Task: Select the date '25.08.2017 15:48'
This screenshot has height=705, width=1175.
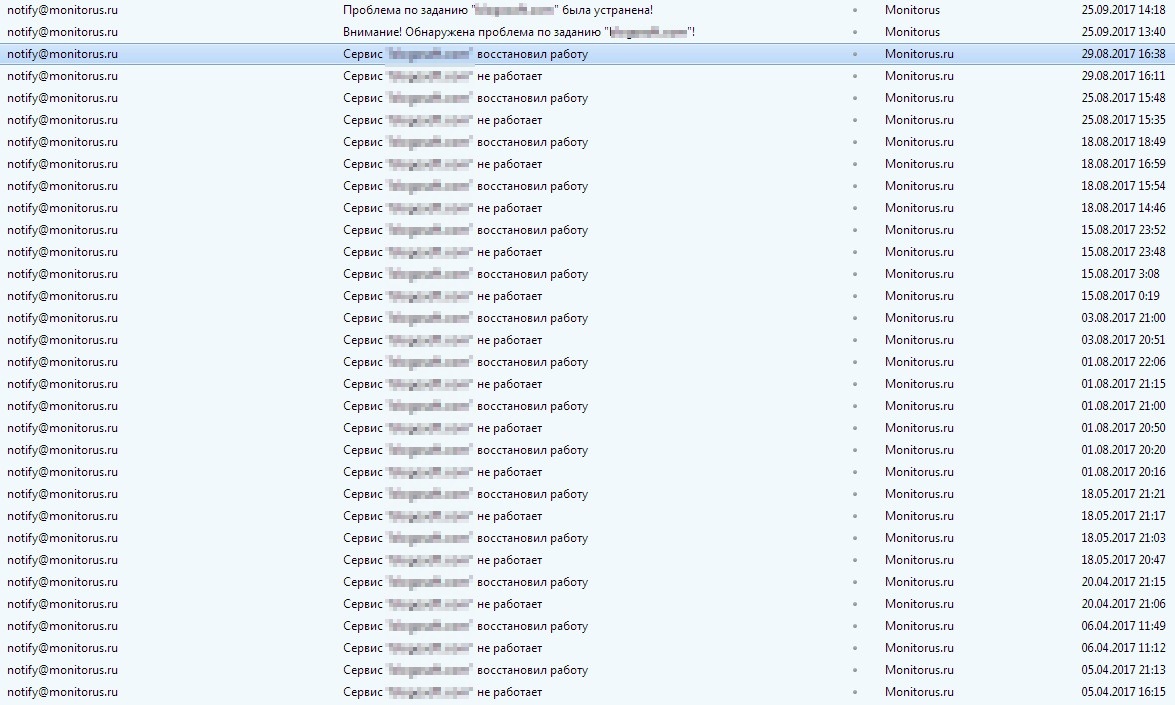Action: pos(1123,97)
